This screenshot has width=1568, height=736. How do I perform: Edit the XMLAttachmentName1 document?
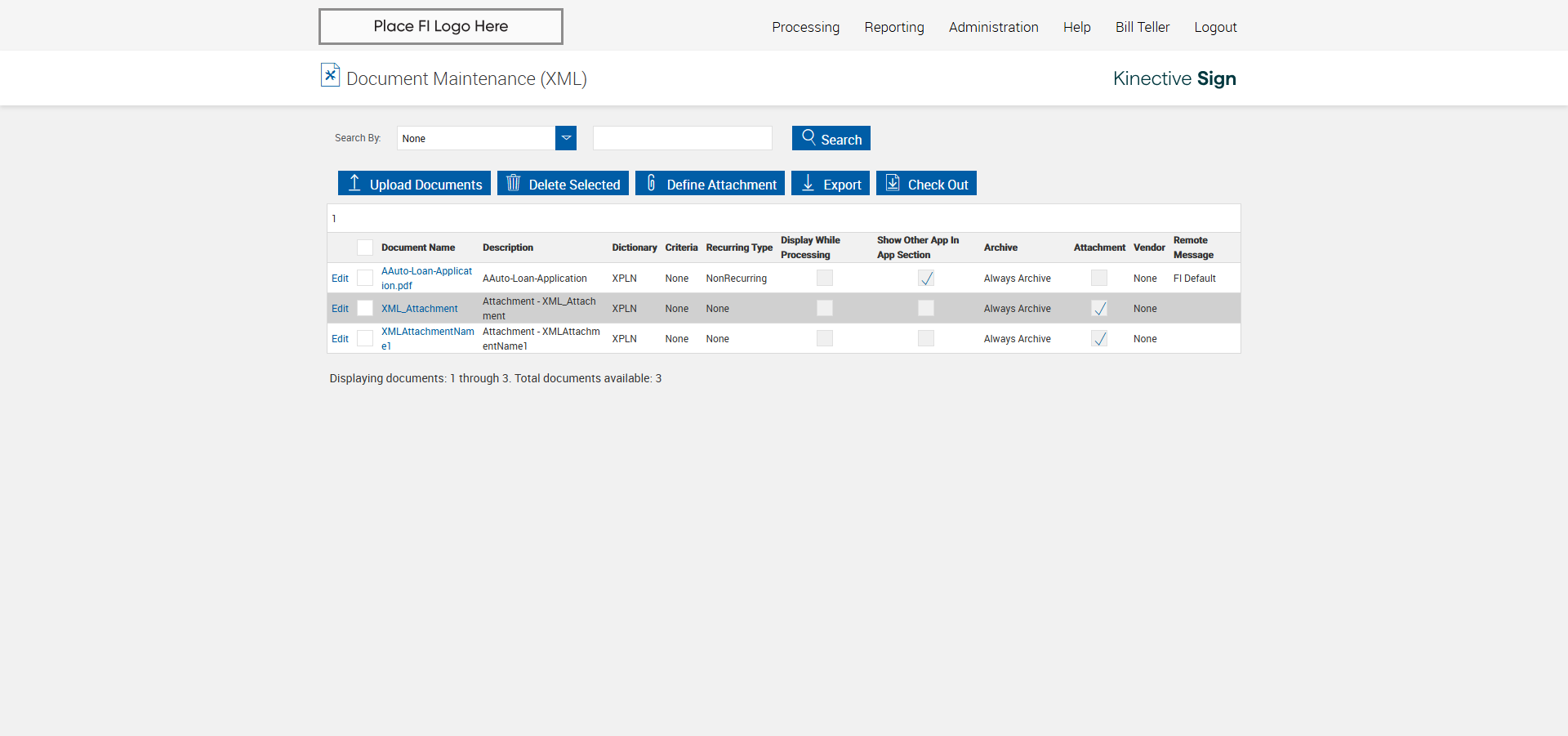340,339
